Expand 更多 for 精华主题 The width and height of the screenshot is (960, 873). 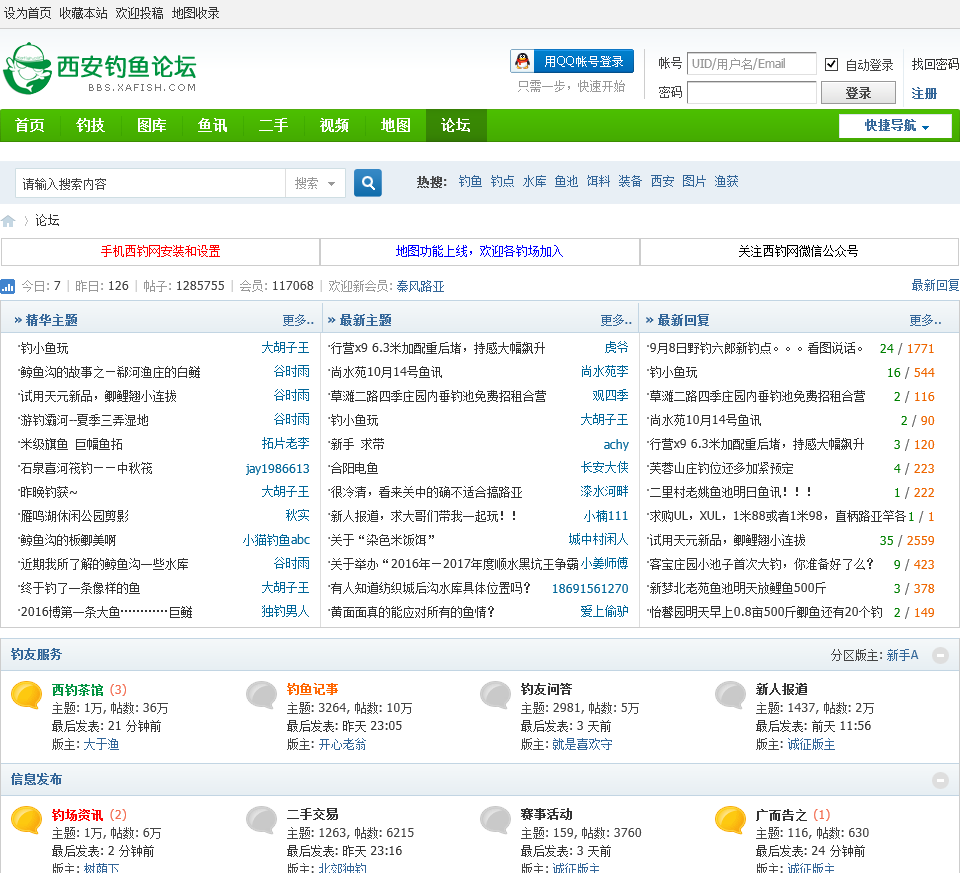(x=298, y=320)
